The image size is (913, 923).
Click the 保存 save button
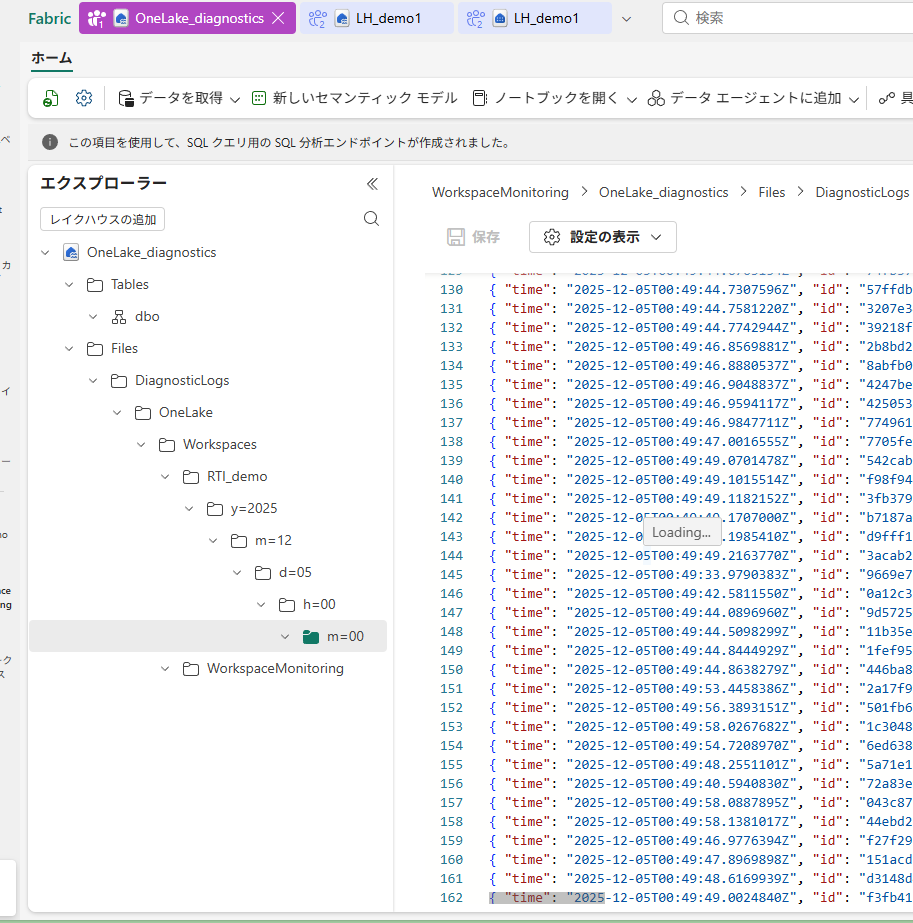point(474,237)
